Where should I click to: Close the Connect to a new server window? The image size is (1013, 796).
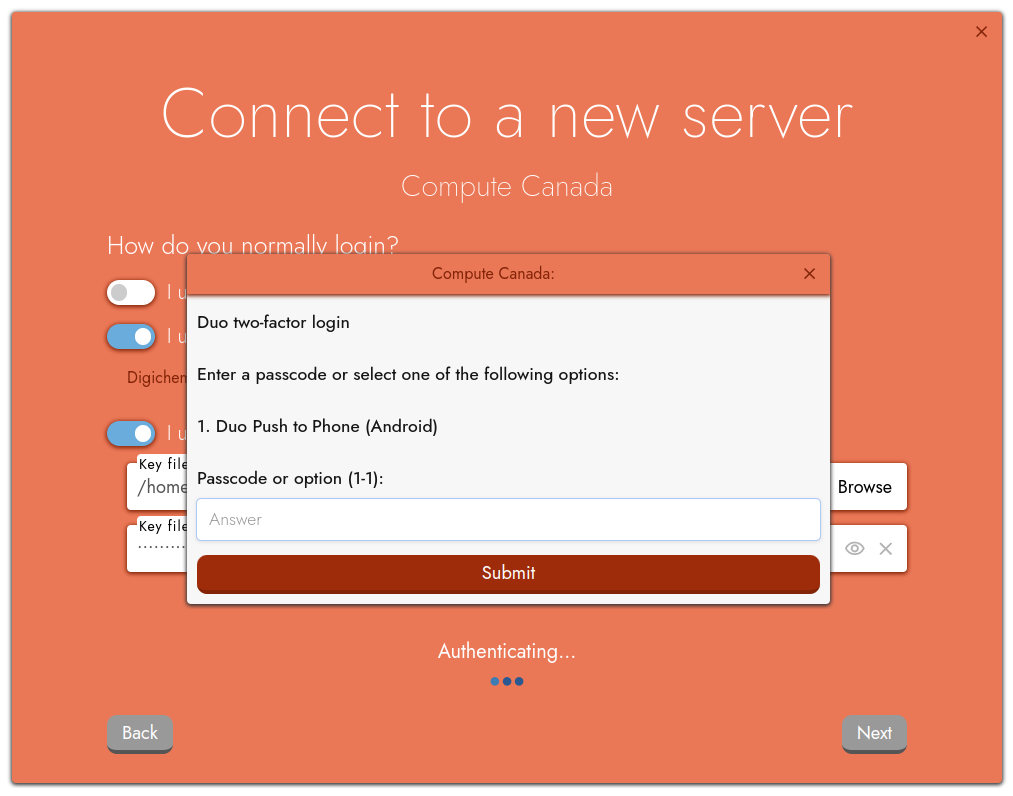point(981,32)
